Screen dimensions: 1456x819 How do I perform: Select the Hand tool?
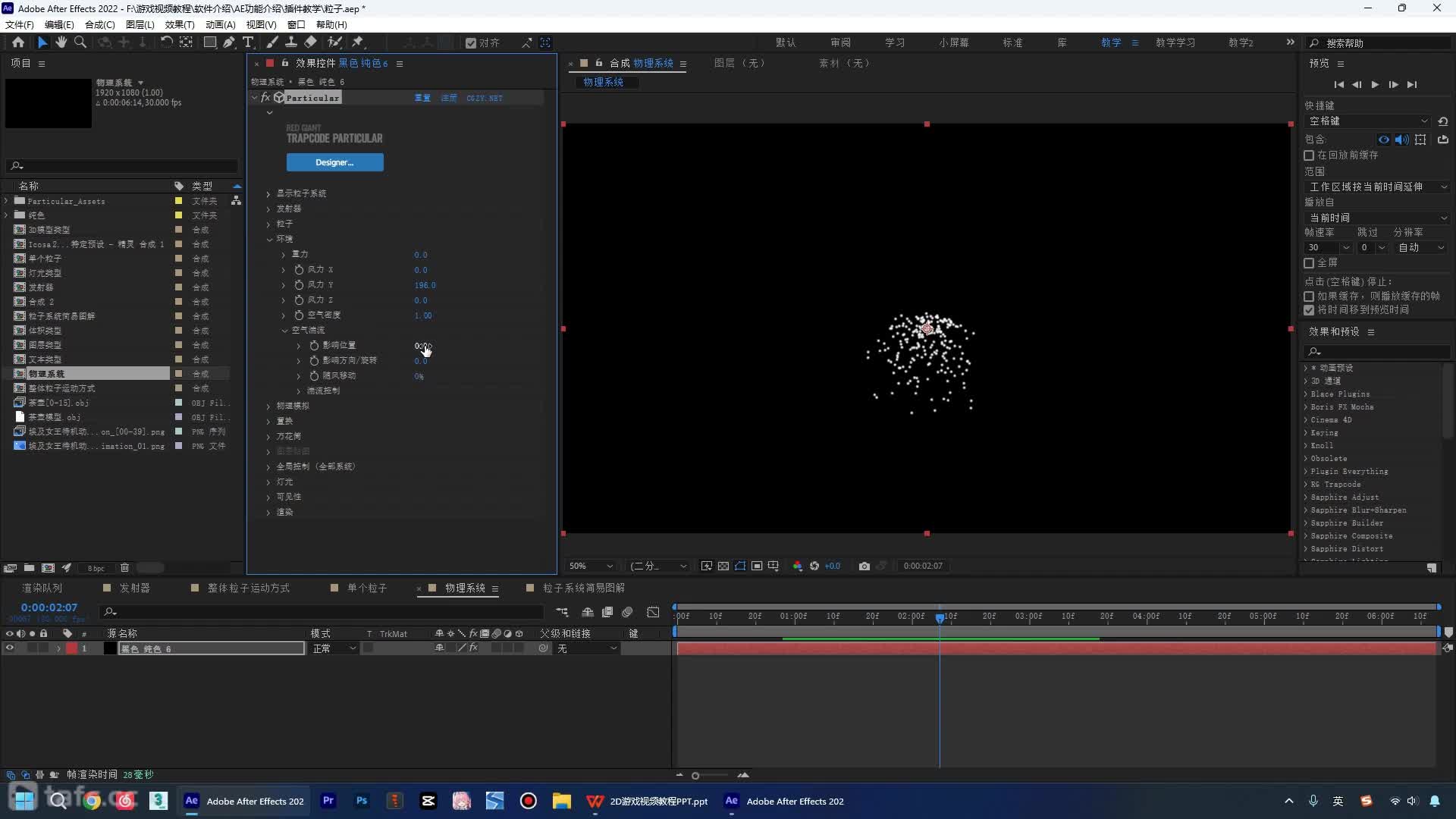(x=61, y=42)
